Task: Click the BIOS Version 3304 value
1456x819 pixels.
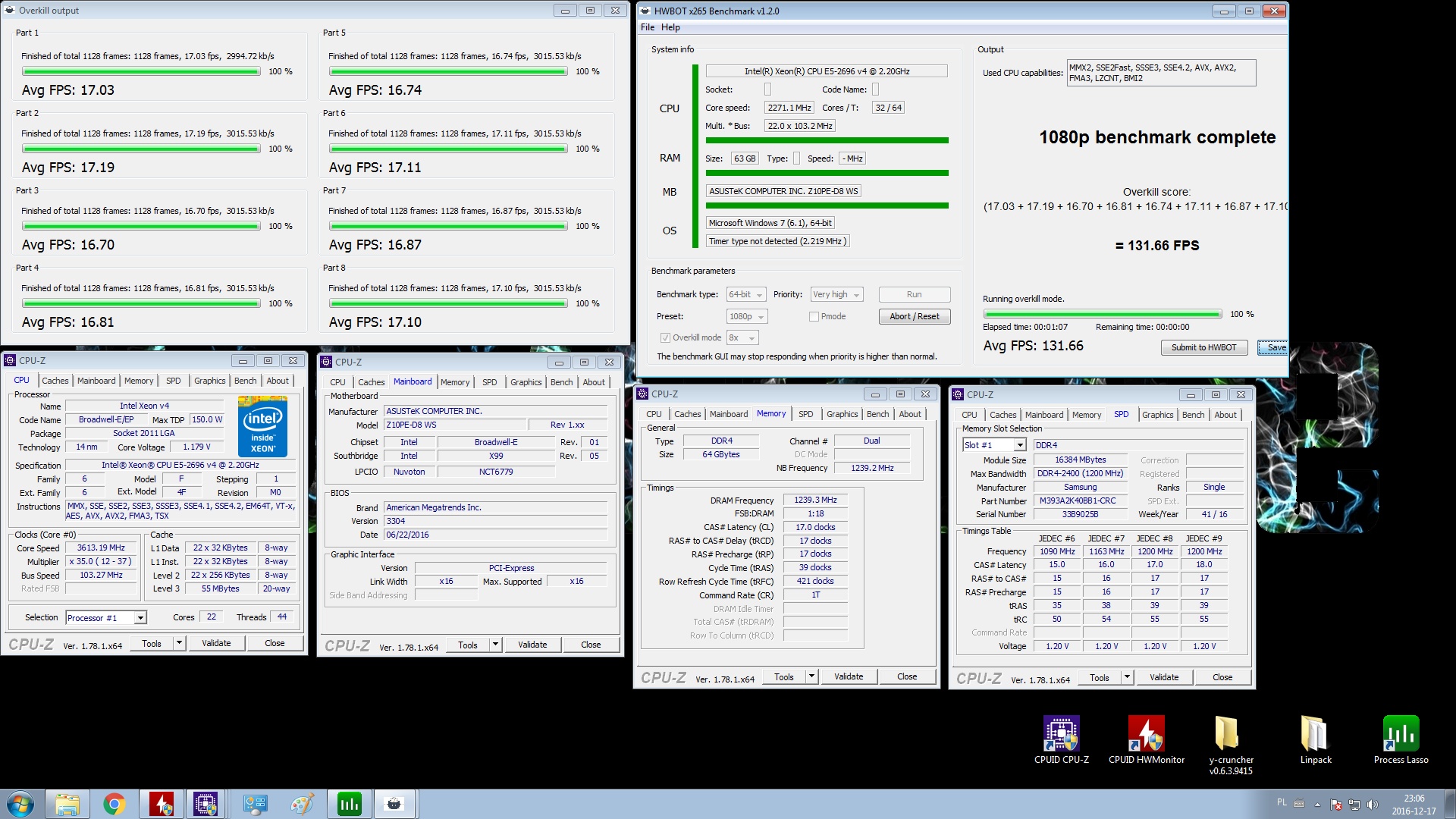Action: [495, 521]
